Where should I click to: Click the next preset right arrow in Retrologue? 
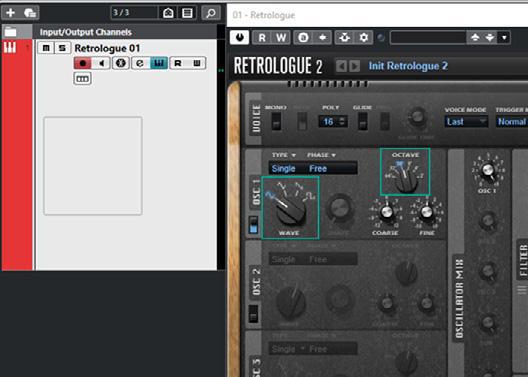(x=355, y=66)
